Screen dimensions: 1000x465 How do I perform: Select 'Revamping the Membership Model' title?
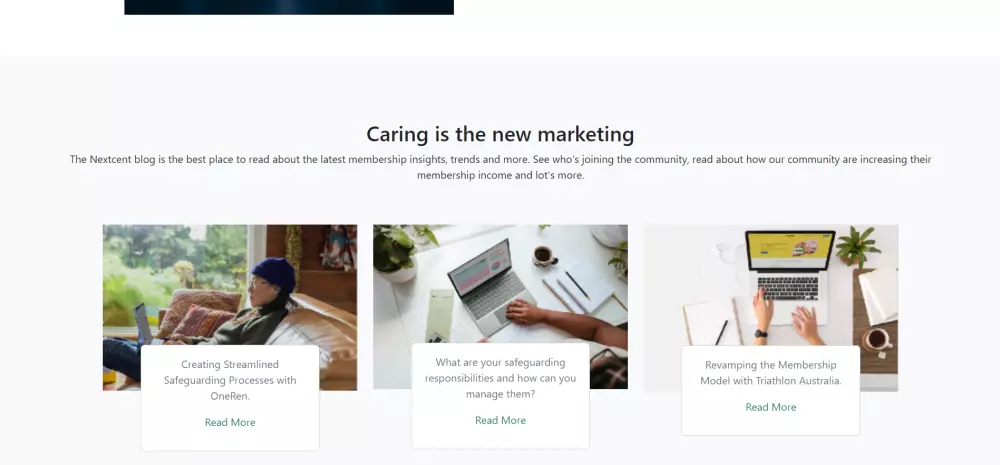tap(770, 373)
